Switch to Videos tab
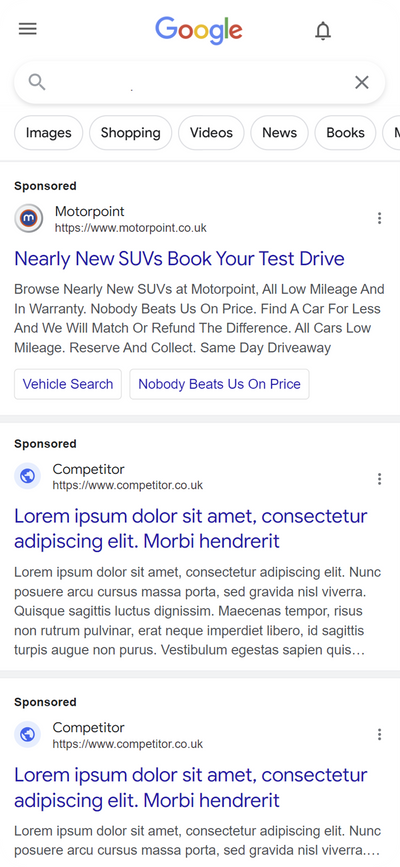400x867 pixels. (211, 133)
